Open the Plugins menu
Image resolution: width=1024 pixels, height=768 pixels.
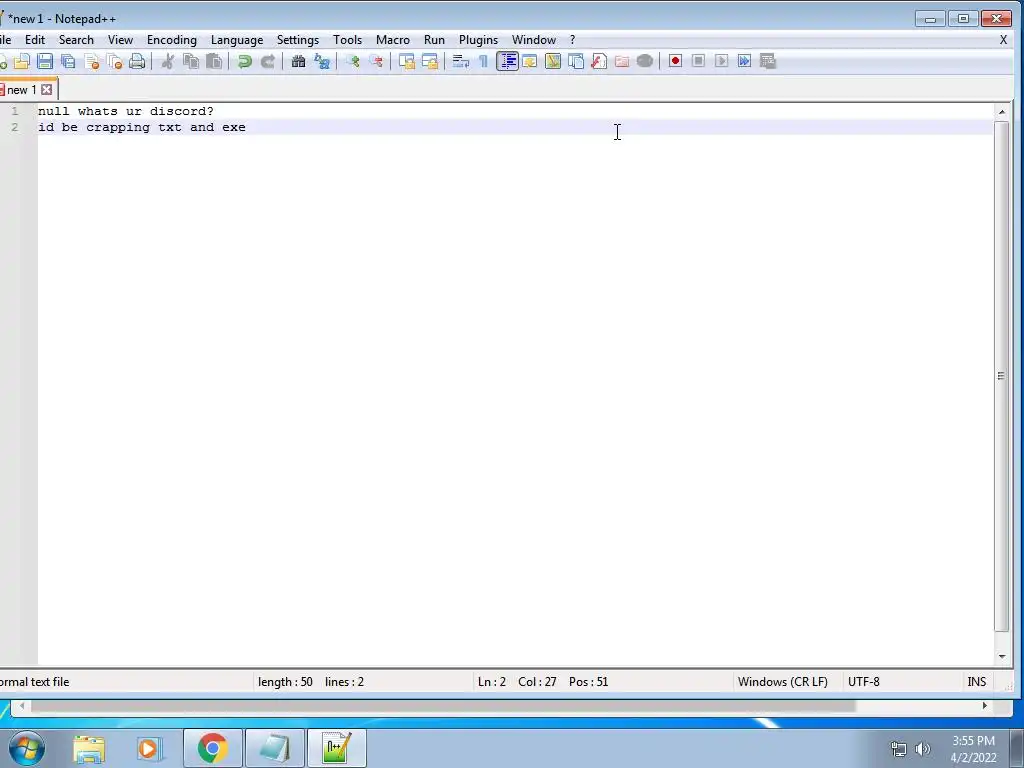(x=478, y=40)
